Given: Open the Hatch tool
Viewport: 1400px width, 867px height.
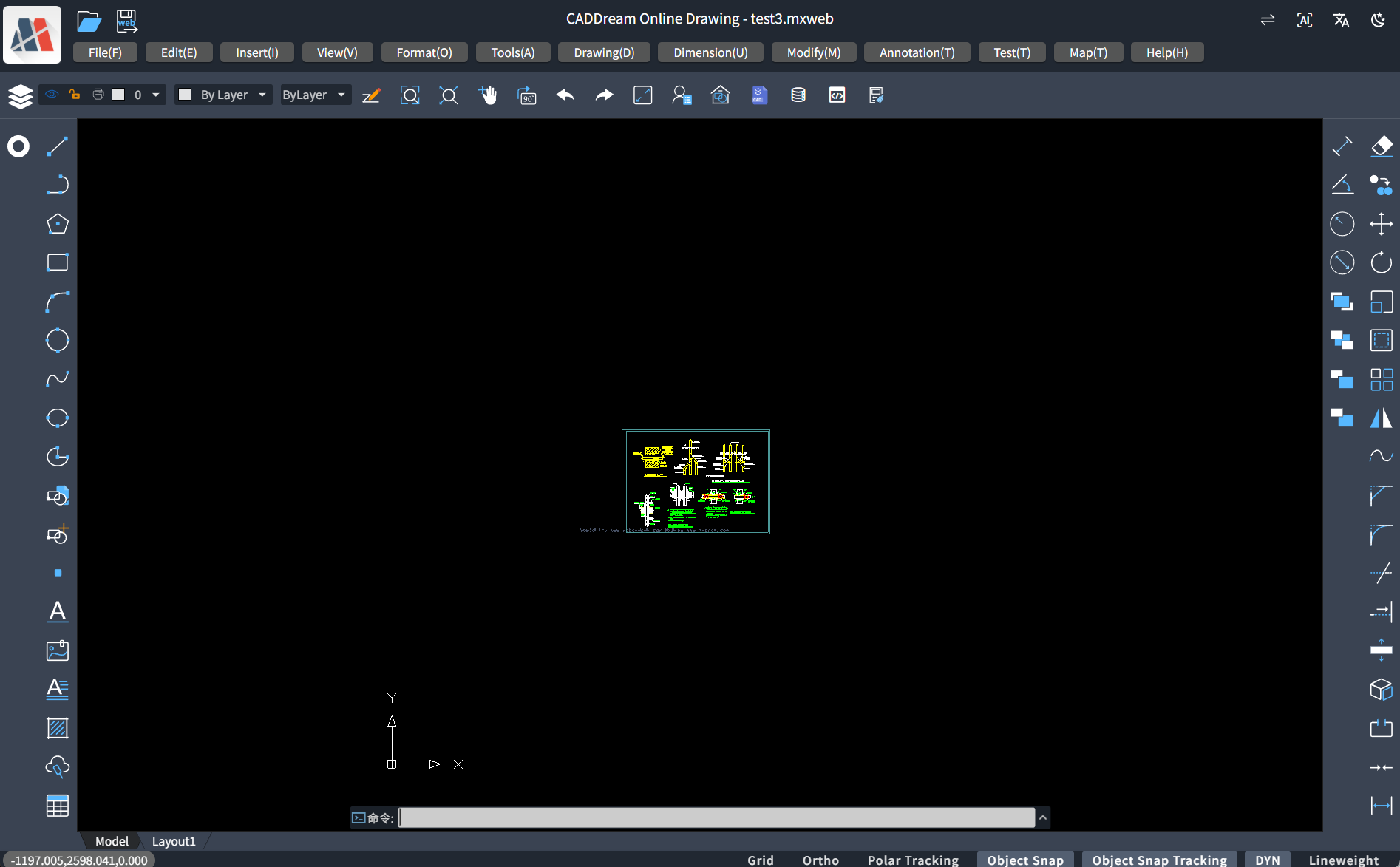Looking at the screenshot, I should [57, 728].
